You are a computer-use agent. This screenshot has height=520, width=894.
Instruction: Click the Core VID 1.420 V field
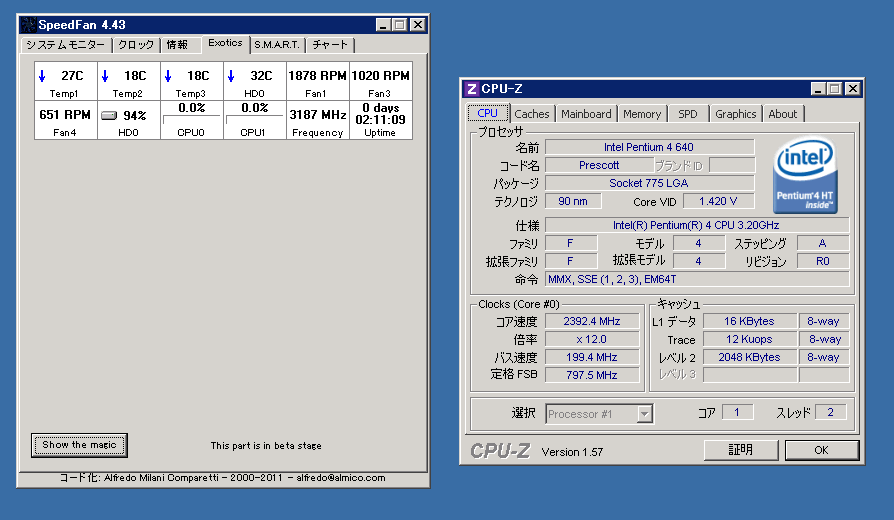(718, 201)
